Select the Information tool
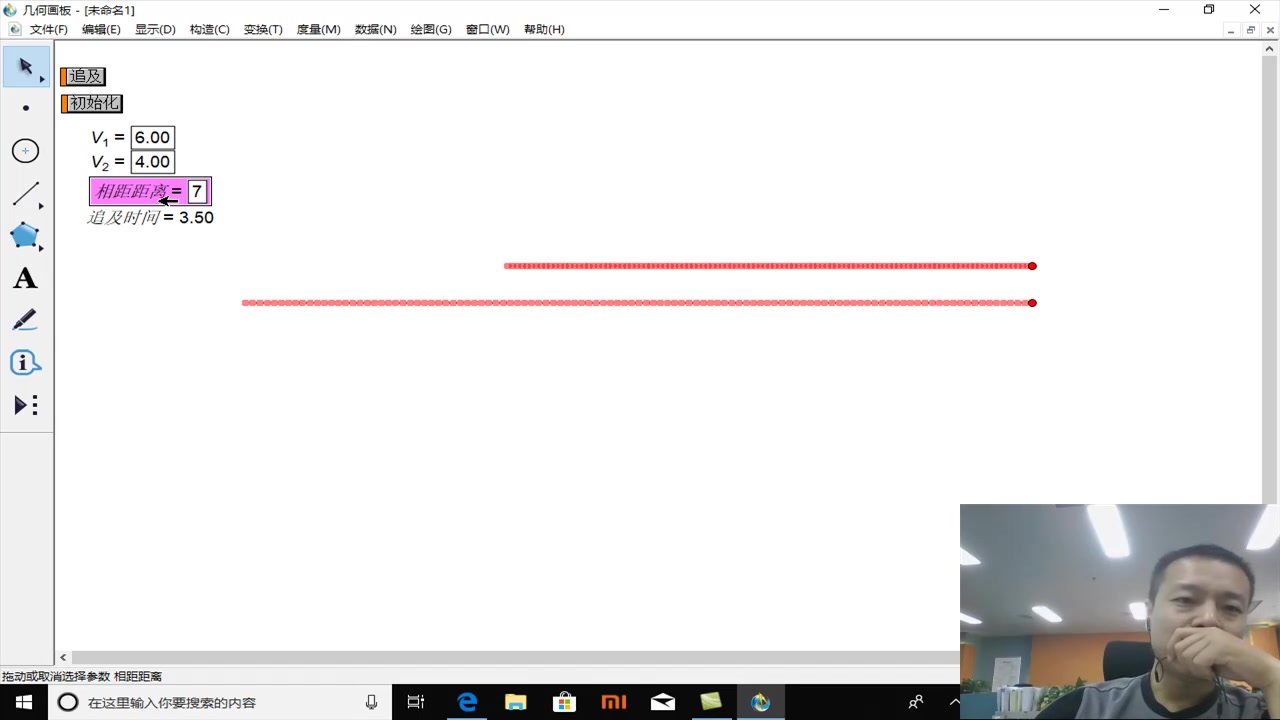The width and height of the screenshot is (1280, 720). [x=25, y=362]
